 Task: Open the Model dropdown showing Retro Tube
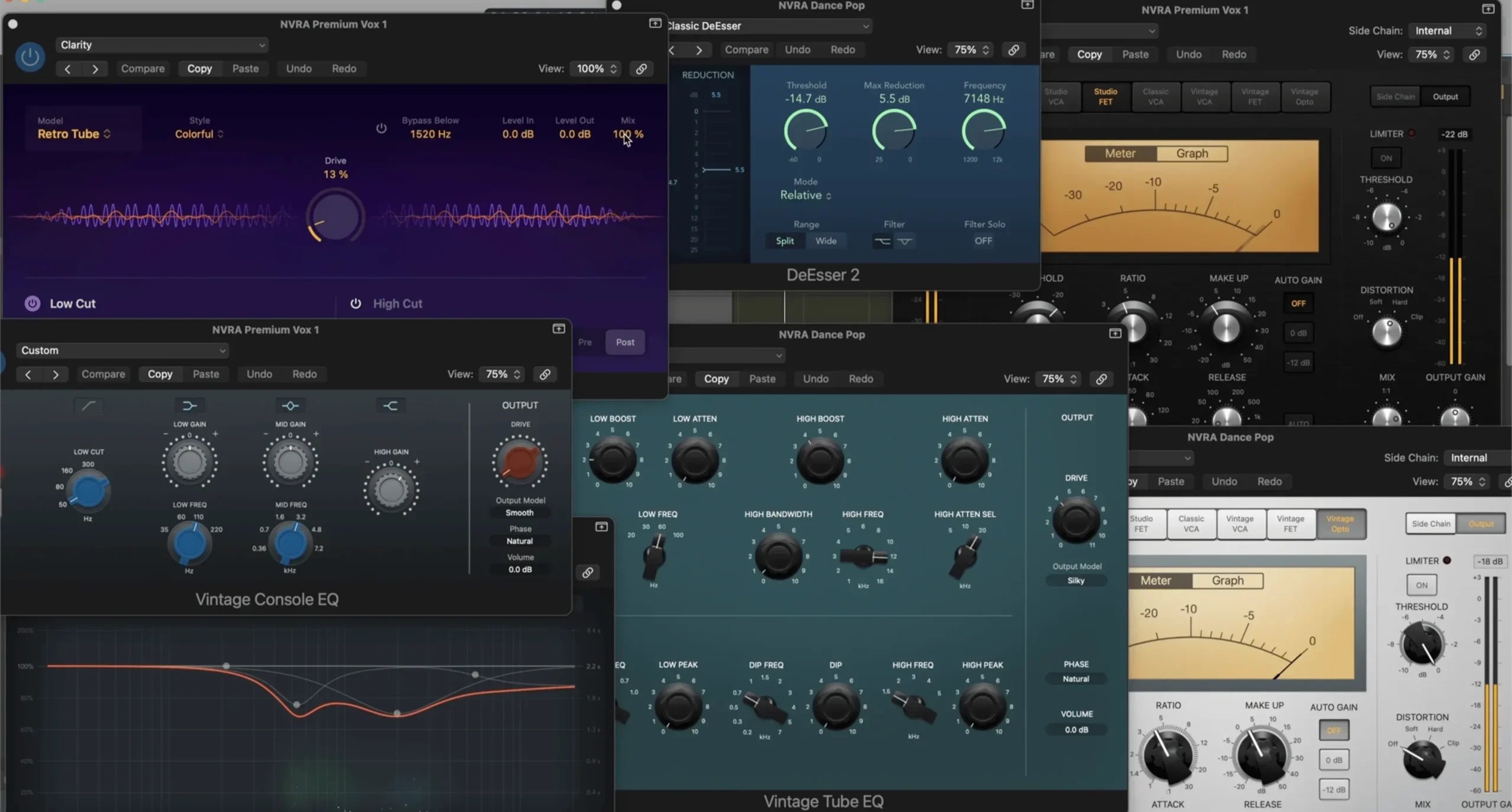point(74,134)
